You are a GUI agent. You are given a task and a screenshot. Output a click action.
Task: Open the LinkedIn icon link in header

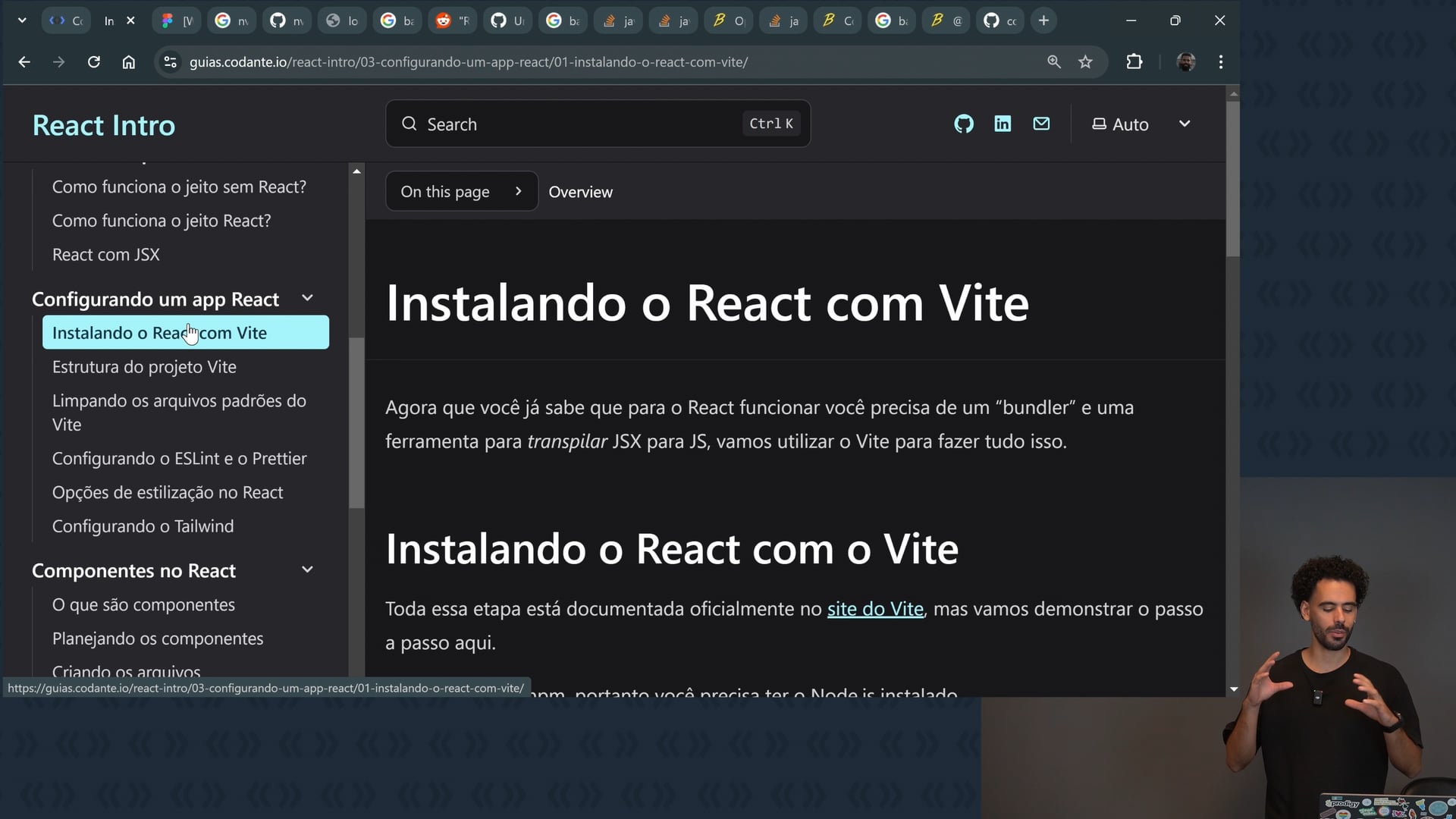[x=1003, y=124]
